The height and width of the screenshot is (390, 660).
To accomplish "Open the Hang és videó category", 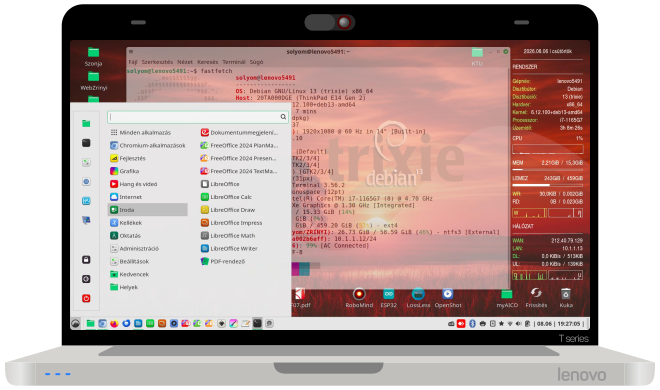I will (133, 184).
